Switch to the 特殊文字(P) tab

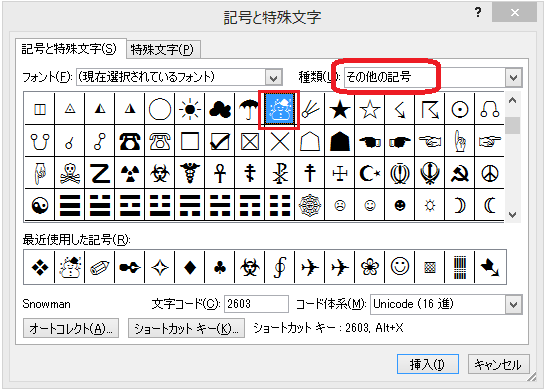[163, 49]
